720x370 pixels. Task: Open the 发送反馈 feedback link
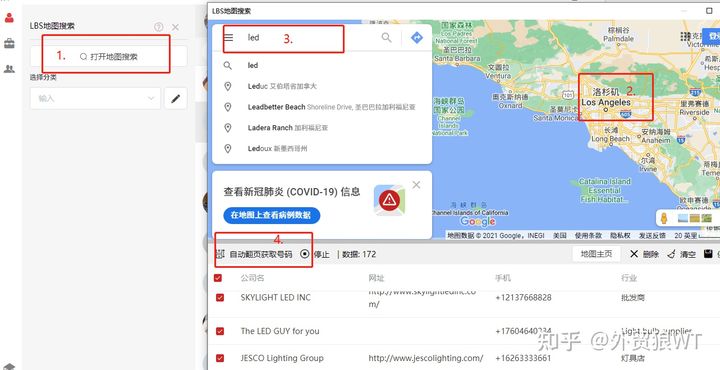coord(652,235)
